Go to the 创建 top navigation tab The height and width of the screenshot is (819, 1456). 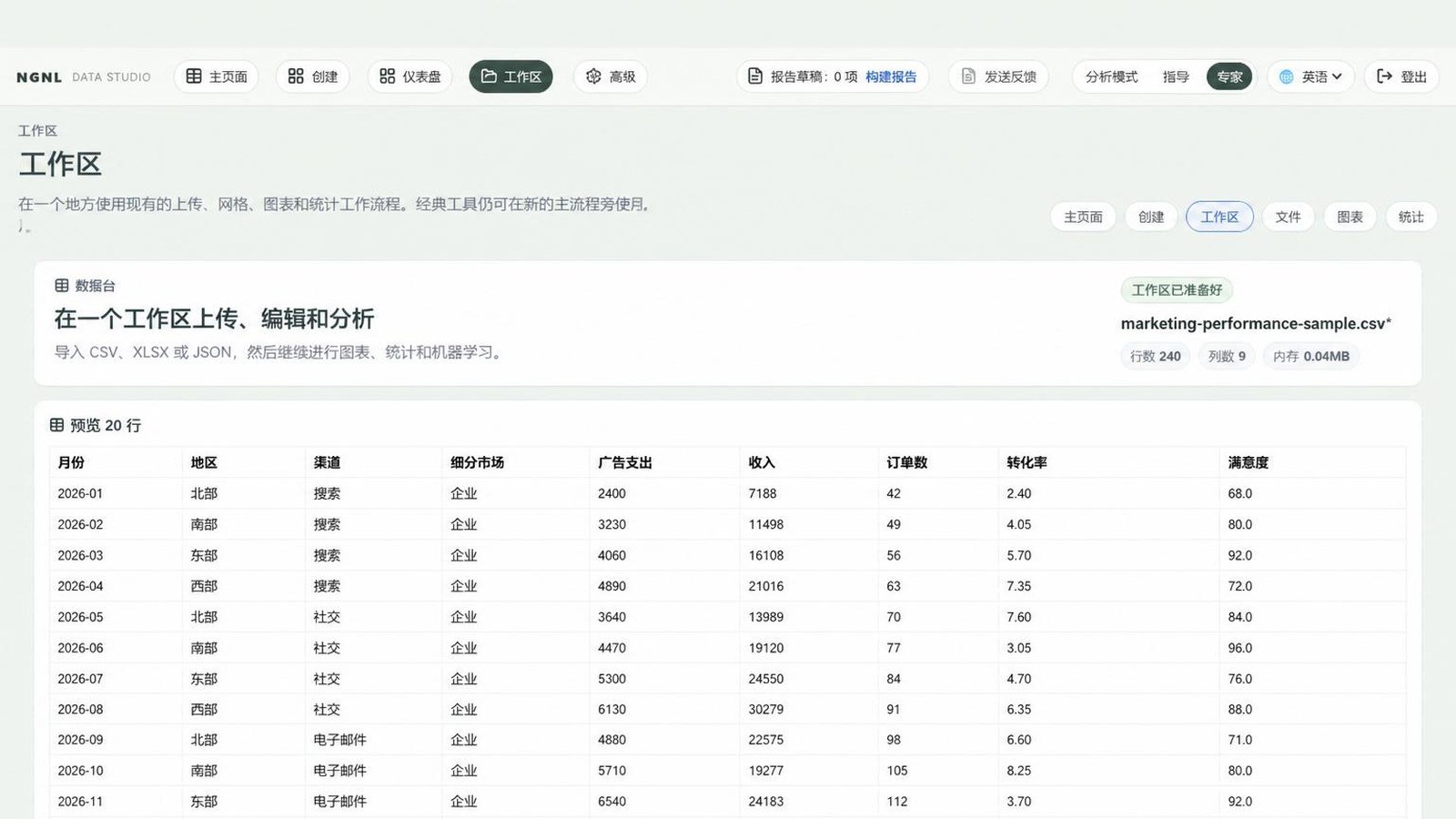coord(313,76)
